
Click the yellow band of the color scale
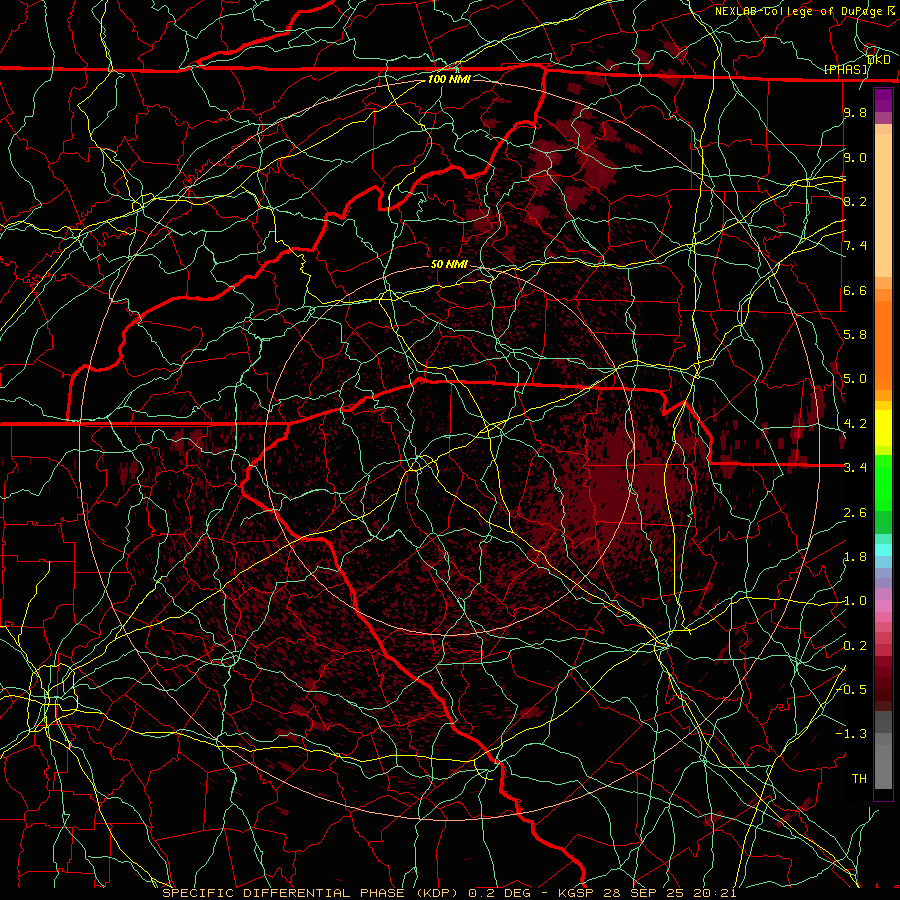[x=883, y=428]
